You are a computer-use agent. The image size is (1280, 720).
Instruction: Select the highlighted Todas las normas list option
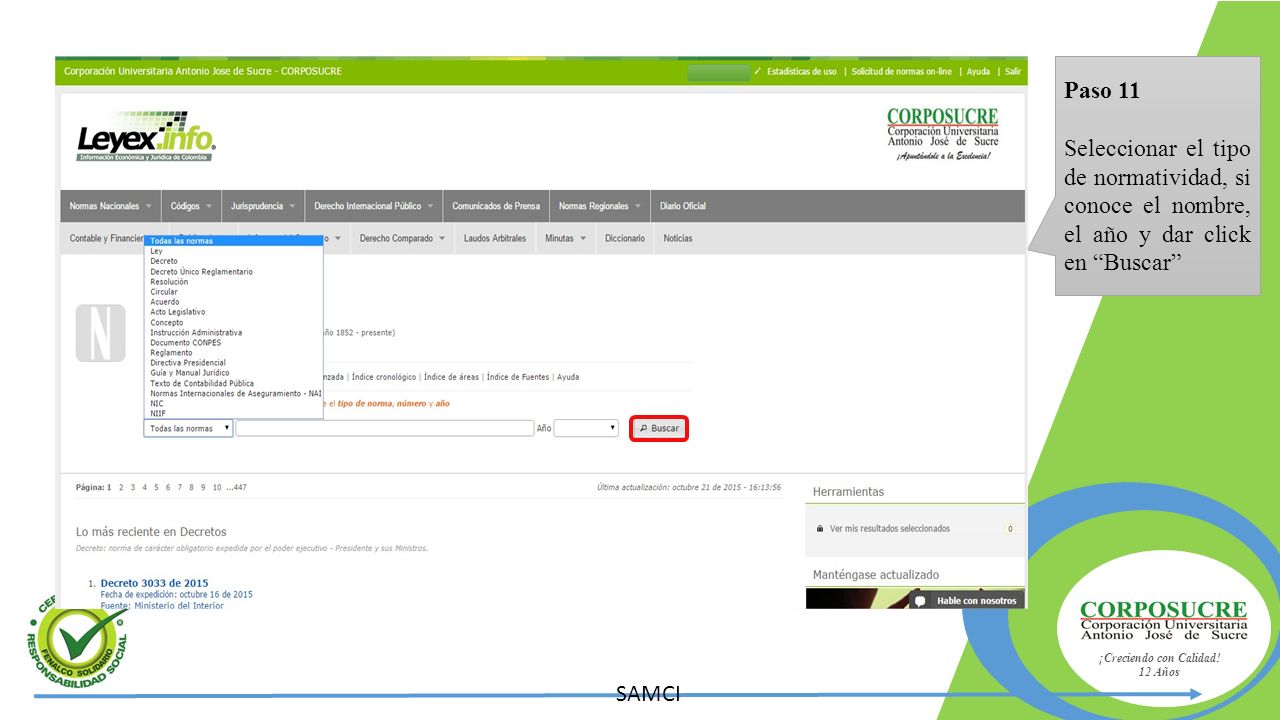[x=233, y=241]
